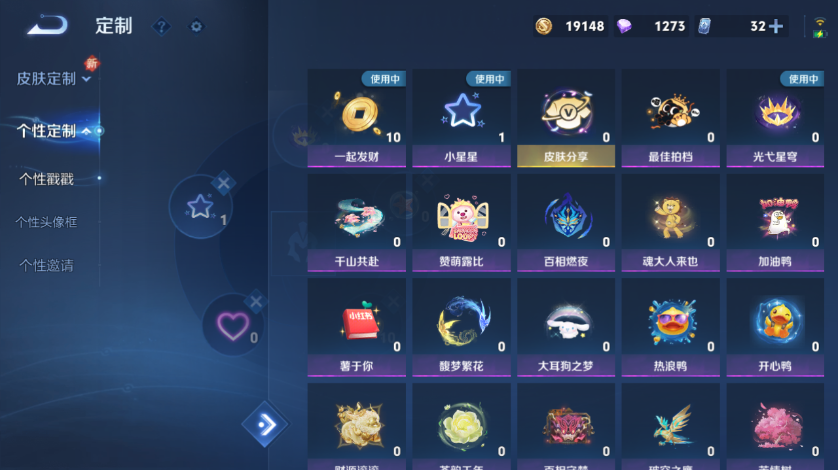Choose the 光弋星穹 crown effect
The image size is (838, 470).
775,118
